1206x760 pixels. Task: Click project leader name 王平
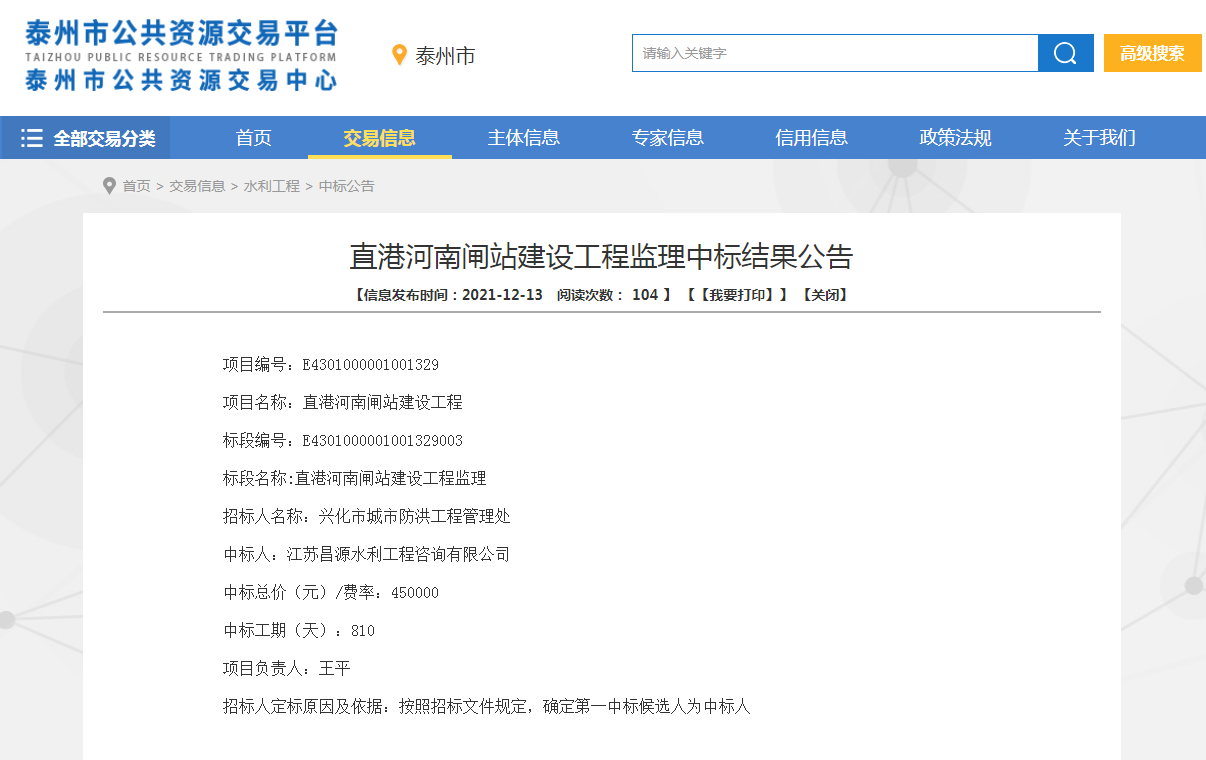(335, 669)
